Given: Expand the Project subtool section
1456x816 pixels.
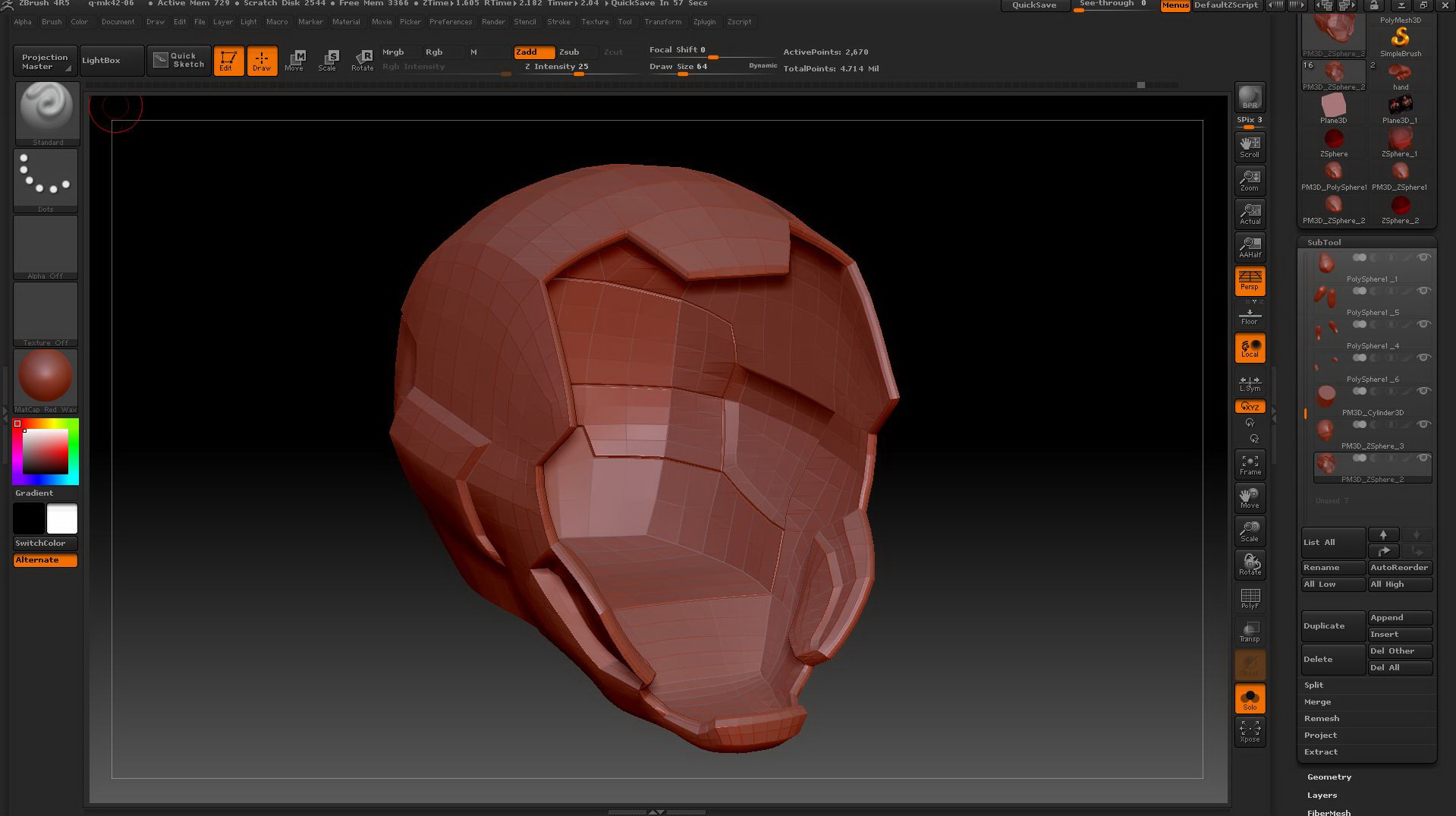Looking at the screenshot, I should tap(1320, 735).
